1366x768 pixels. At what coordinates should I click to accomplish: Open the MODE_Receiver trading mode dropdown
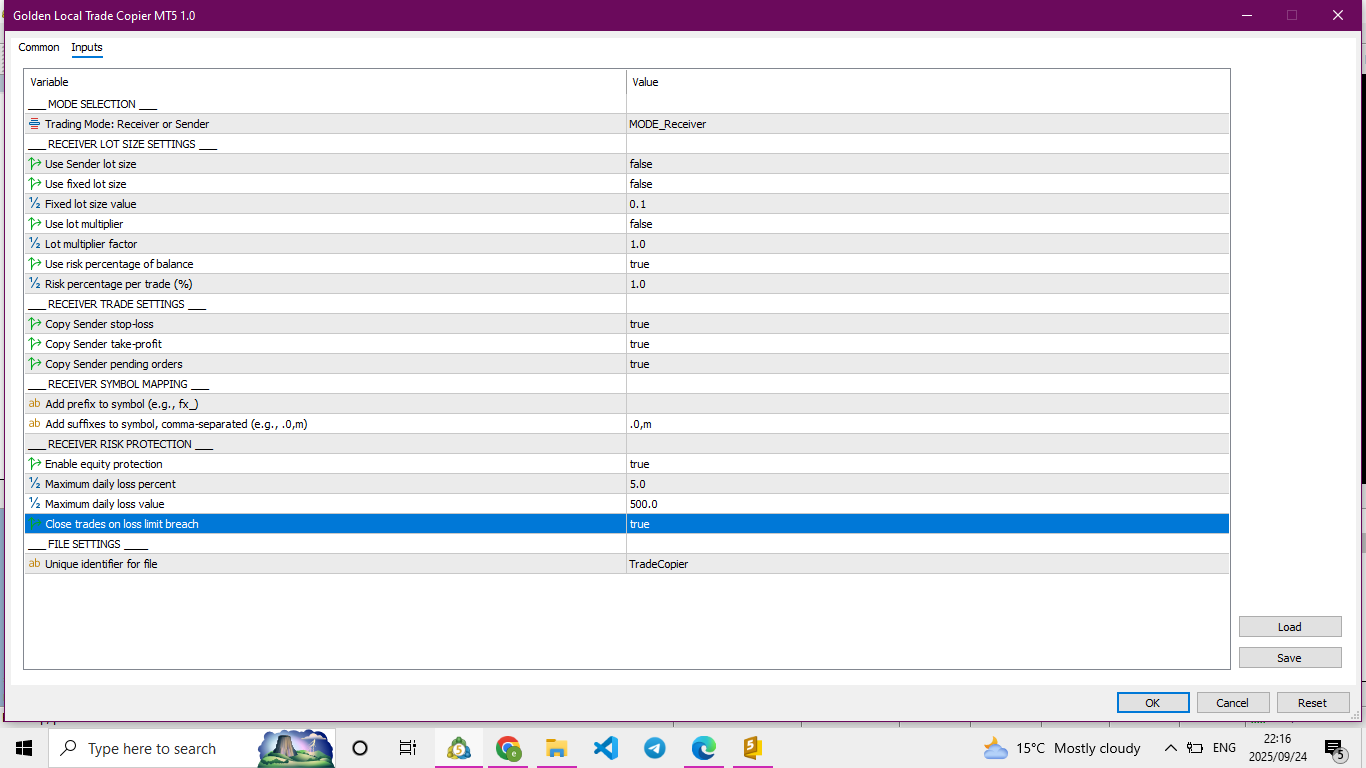point(928,124)
